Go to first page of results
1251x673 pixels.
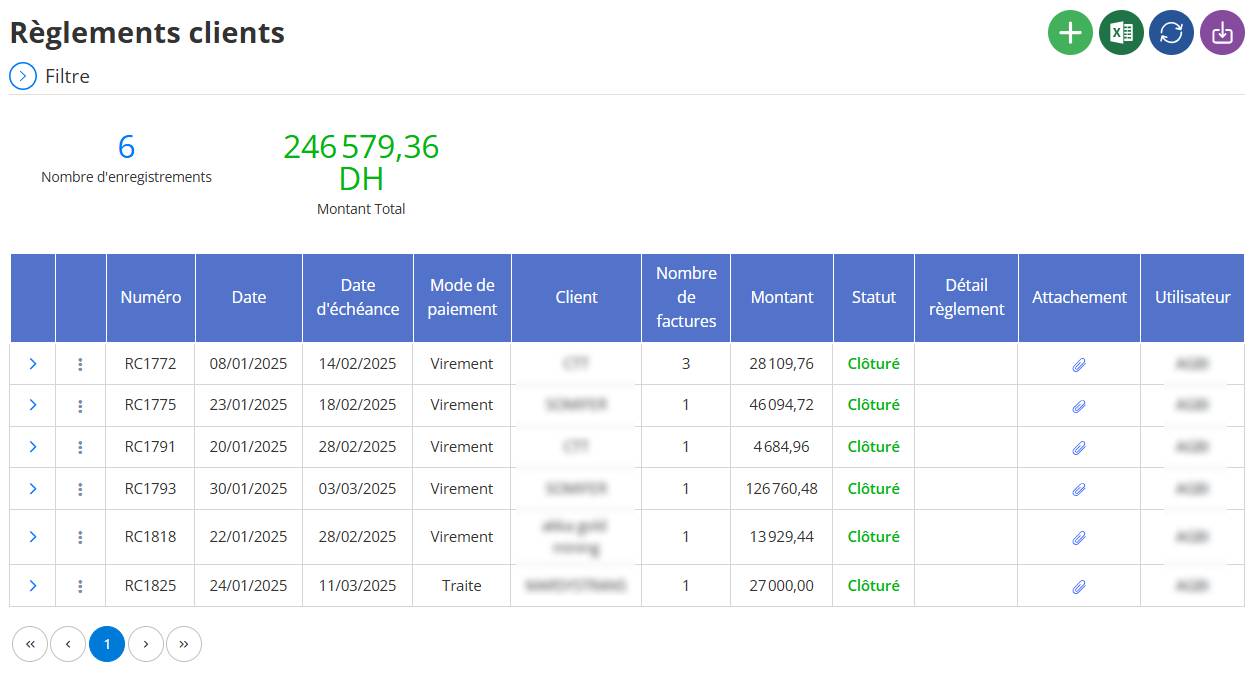[x=30, y=644]
